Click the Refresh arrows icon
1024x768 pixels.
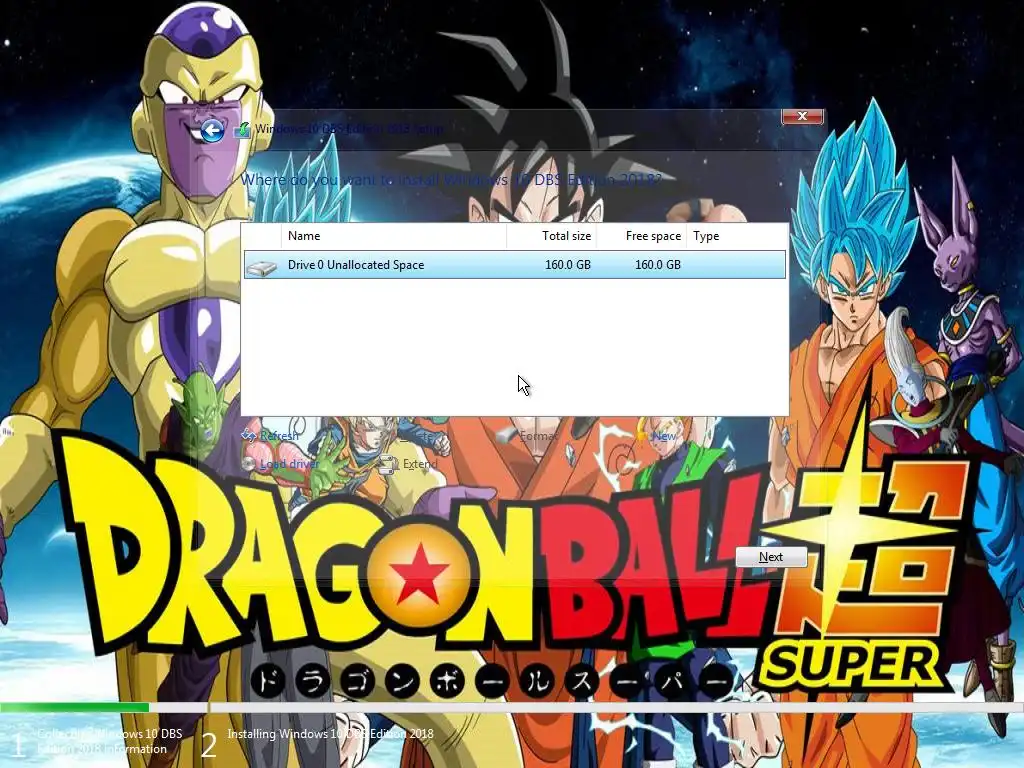tap(248, 435)
